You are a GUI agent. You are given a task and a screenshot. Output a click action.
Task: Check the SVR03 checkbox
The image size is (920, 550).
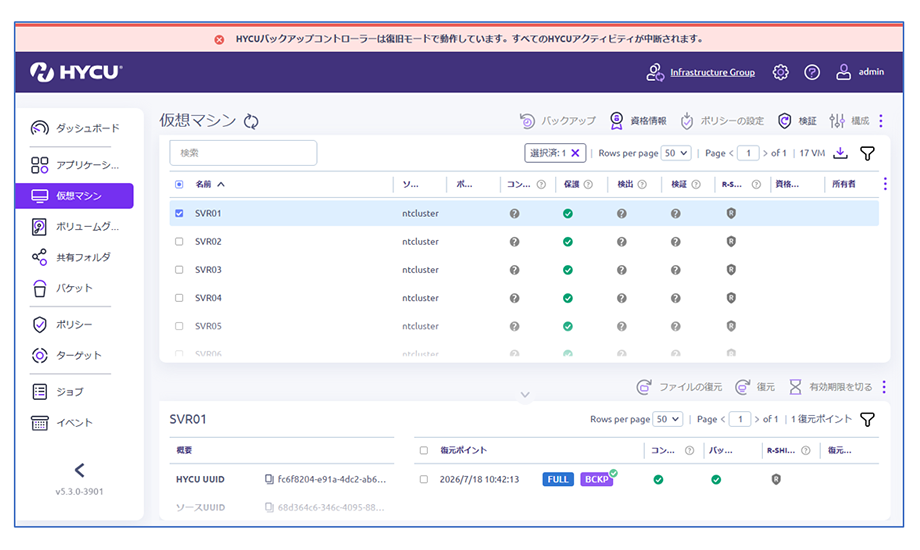point(179,269)
